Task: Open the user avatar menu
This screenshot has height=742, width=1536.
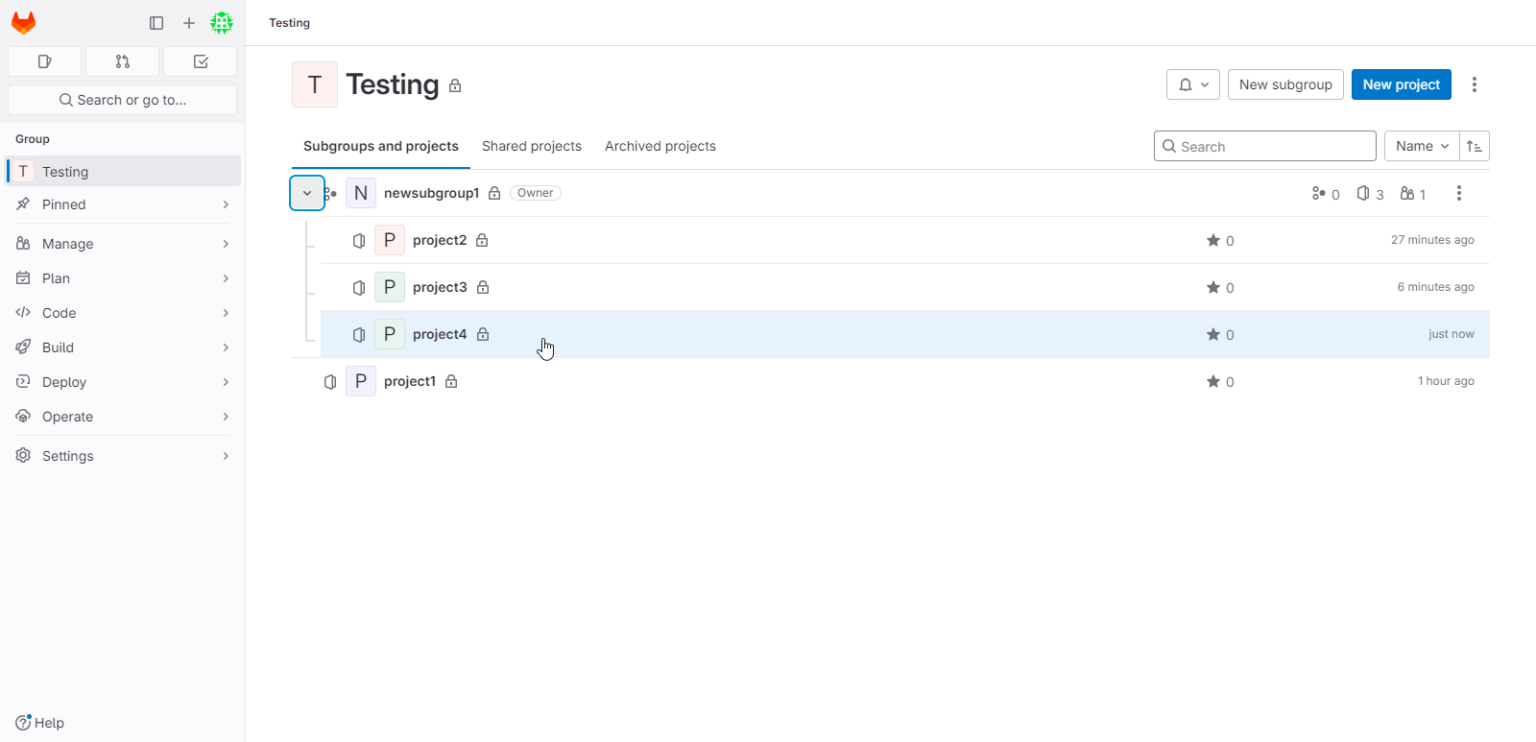Action: (222, 23)
